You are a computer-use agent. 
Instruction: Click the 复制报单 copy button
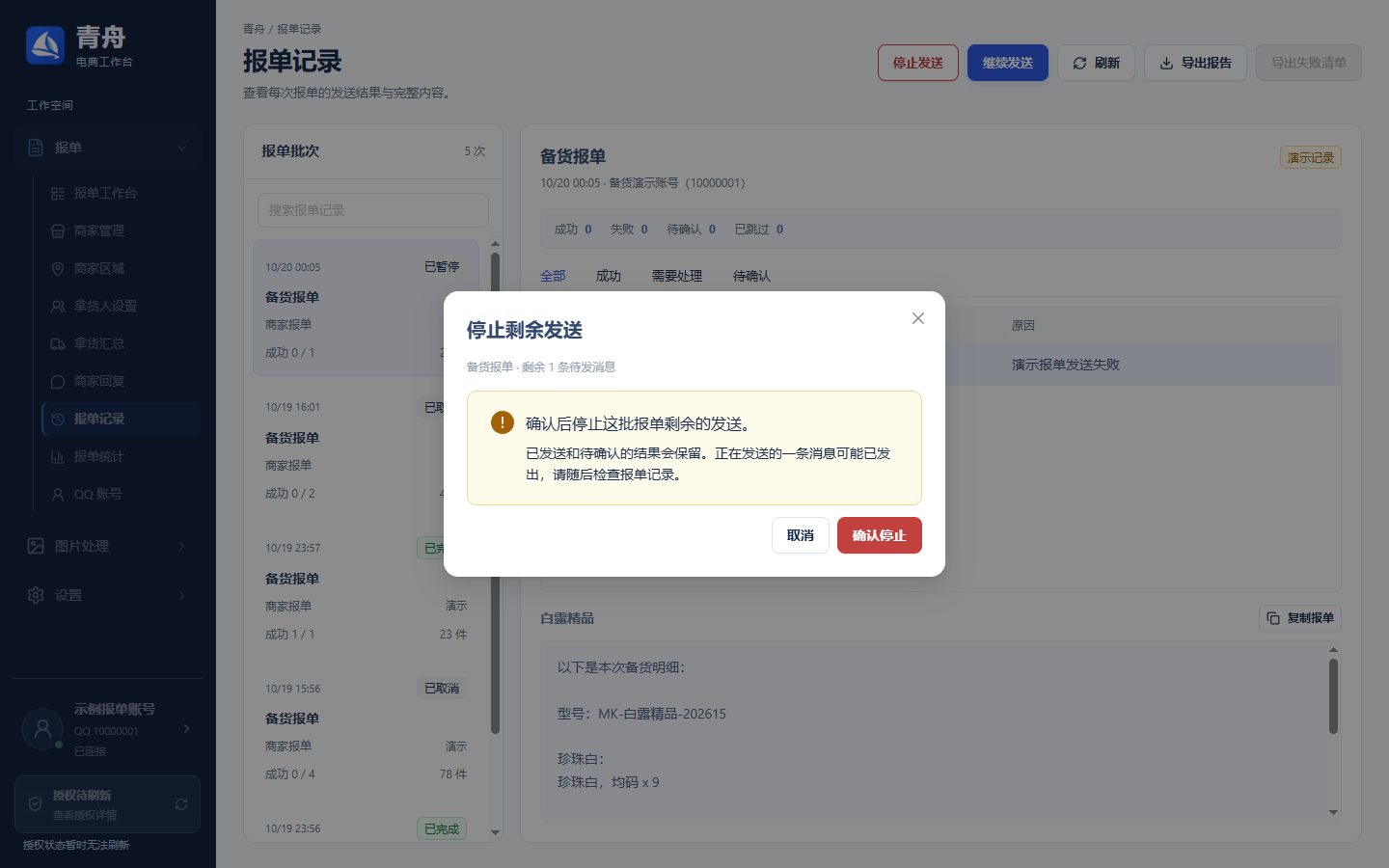point(1300,618)
